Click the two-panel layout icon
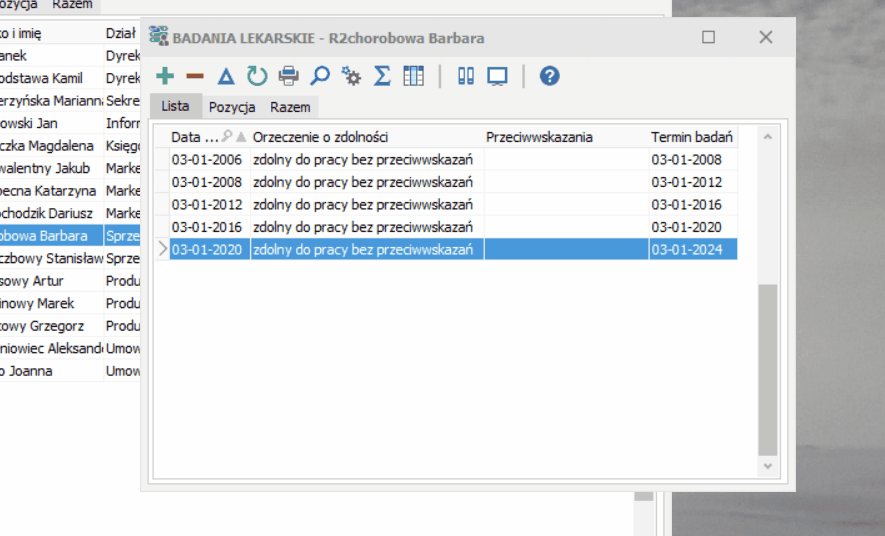The height and width of the screenshot is (536, 885). [466, 76]
